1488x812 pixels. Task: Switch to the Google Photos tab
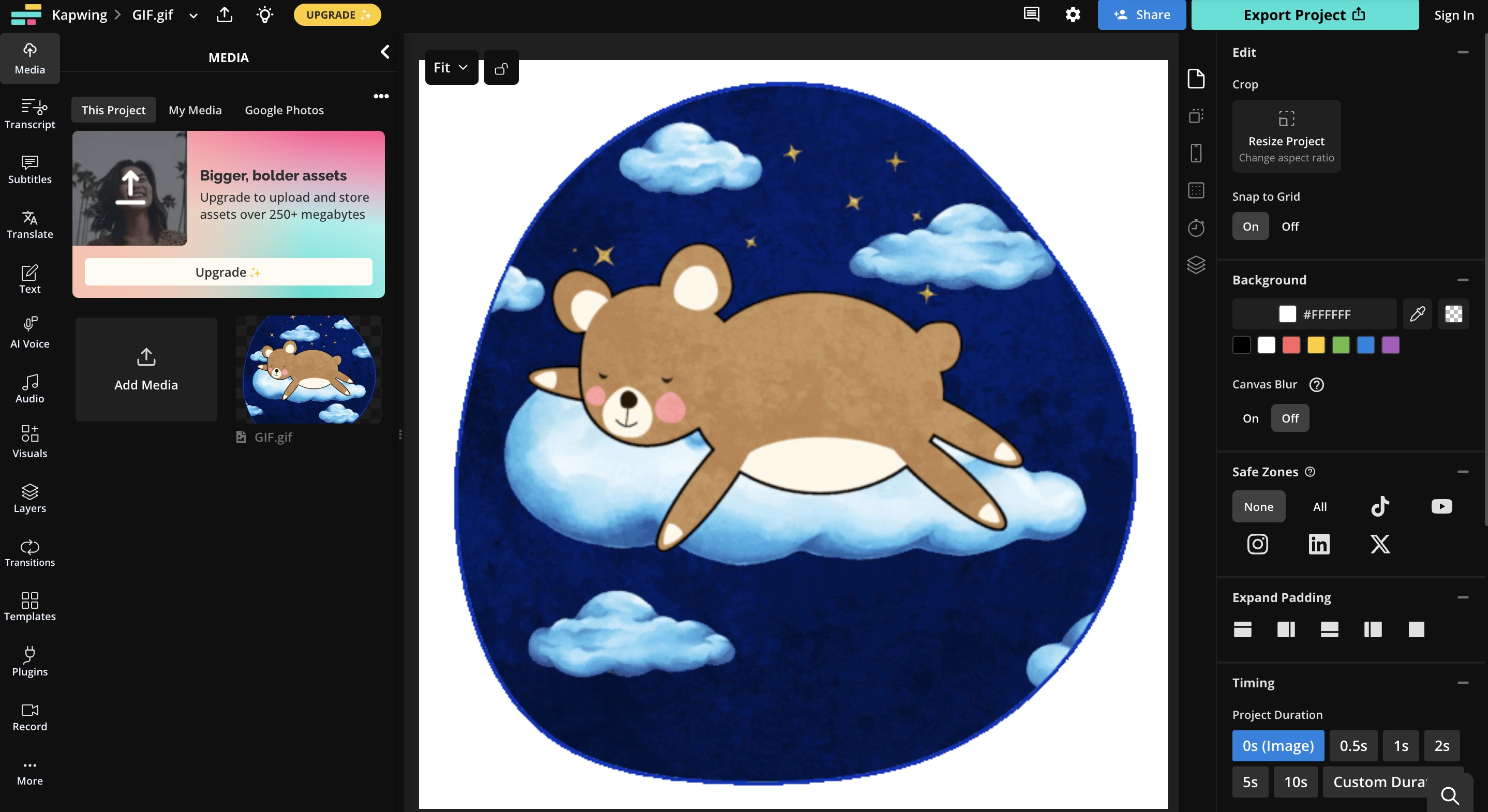point(284,110)
